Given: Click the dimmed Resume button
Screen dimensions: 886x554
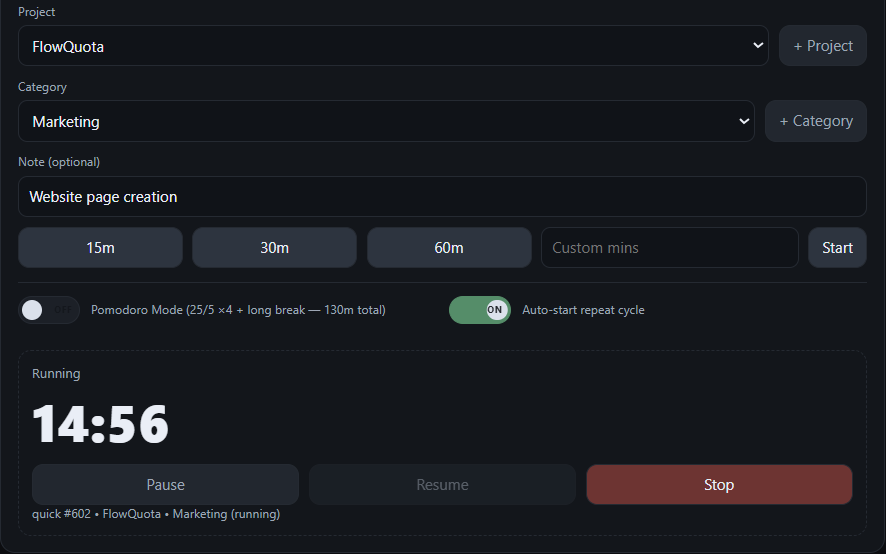Looking at the screenshot, I should click(x=442, y=484).
